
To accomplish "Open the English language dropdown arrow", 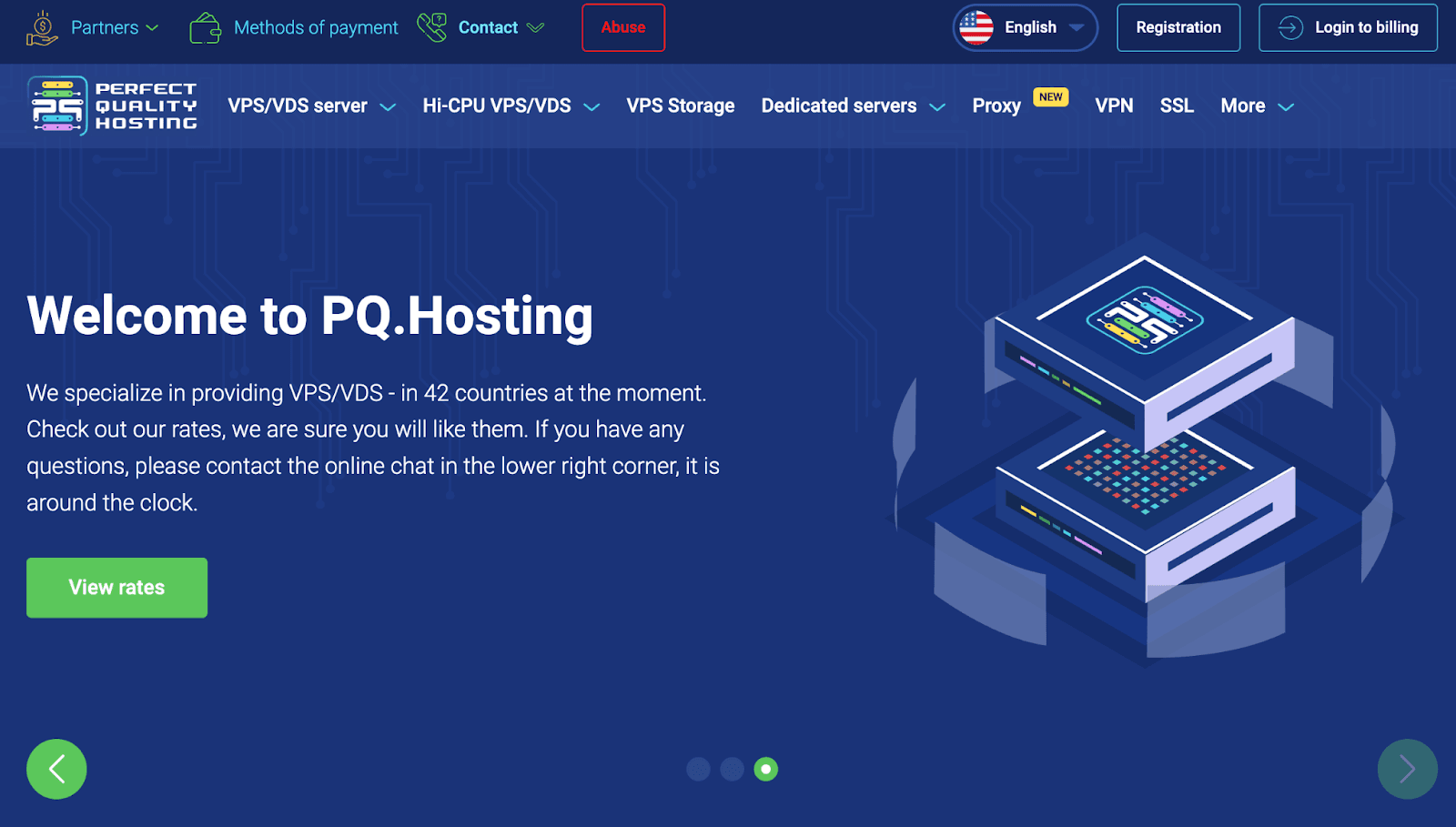I will pos(1077,27).
